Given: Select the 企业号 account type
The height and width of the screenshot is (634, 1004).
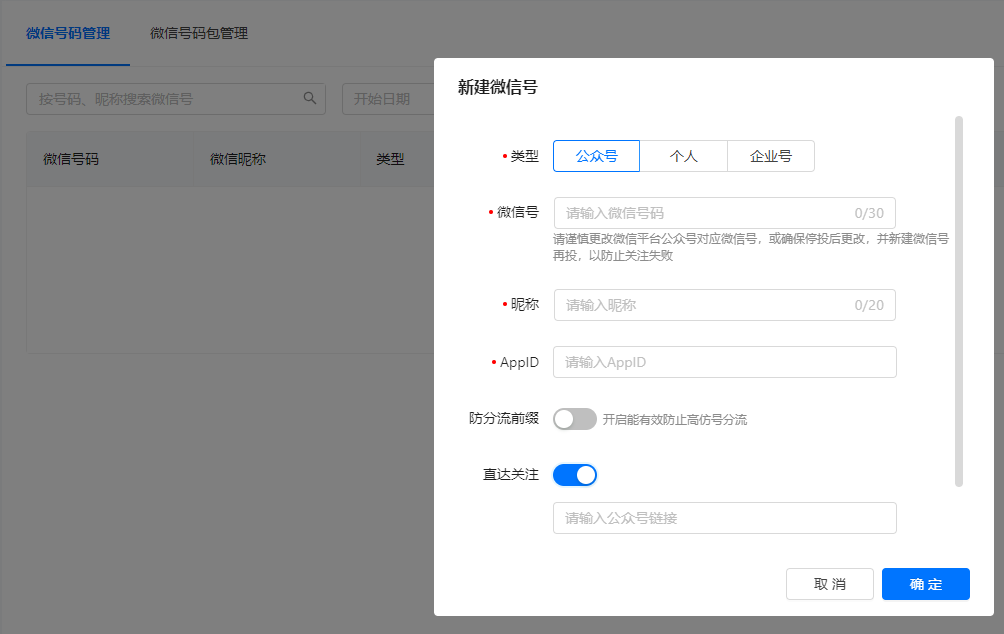Looking at the screenshot, I should click(771, 156).
